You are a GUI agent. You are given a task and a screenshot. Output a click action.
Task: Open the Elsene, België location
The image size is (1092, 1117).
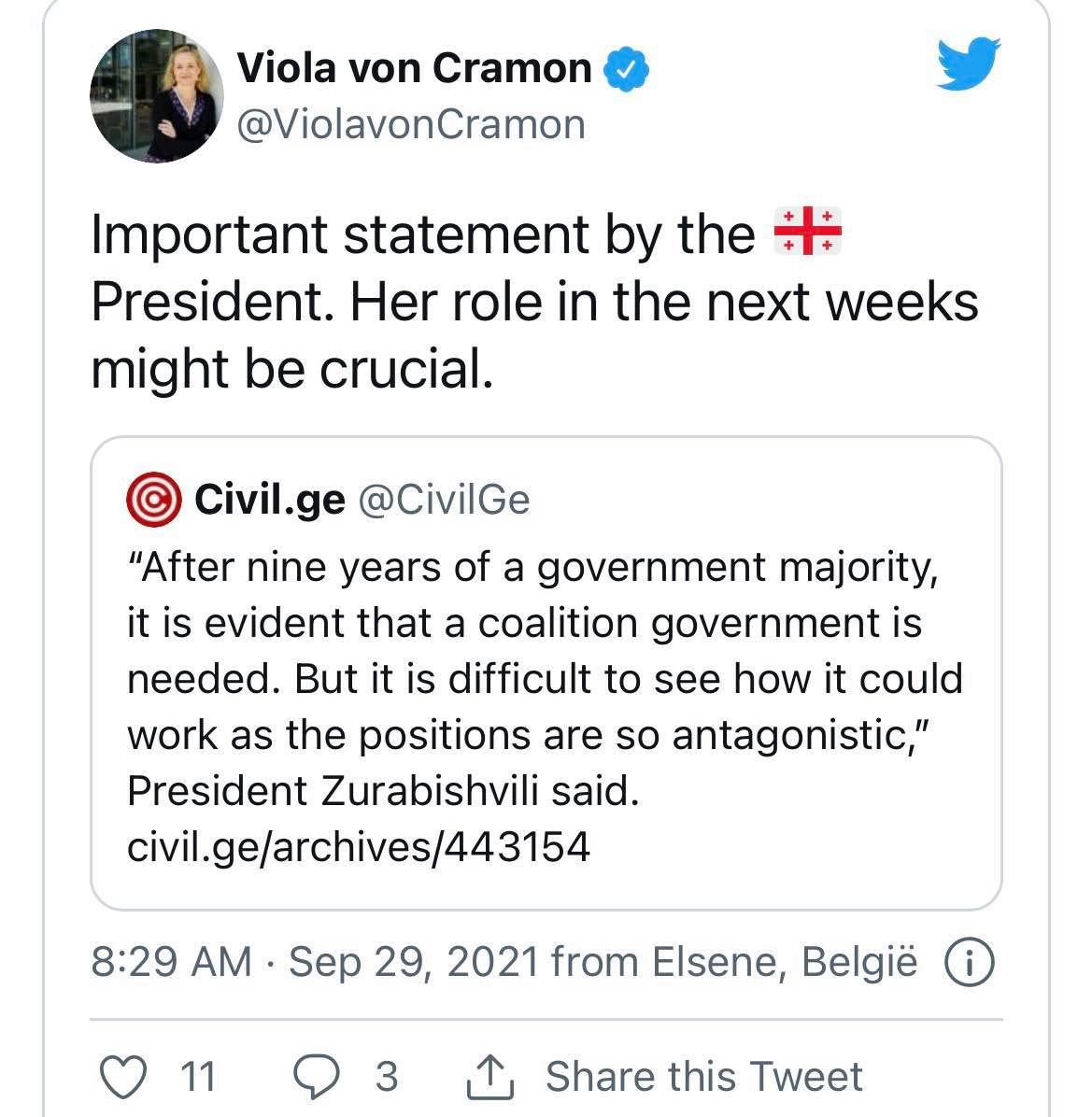pos(784,962)
